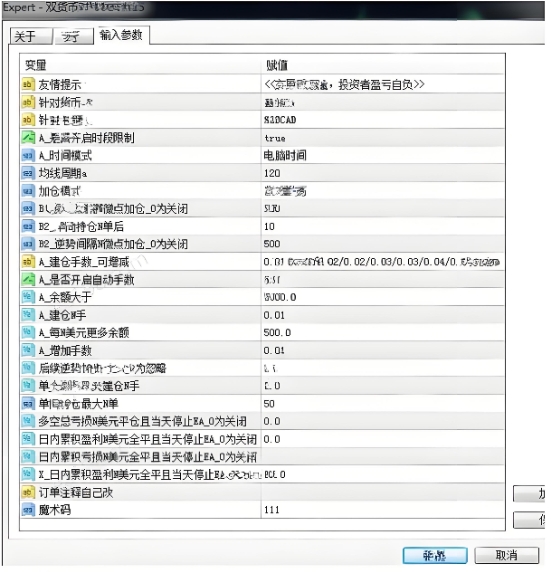Select the A_是否开启时段限制 variable name
This screenshot has width=551, height=572.
tap(87, 138)
